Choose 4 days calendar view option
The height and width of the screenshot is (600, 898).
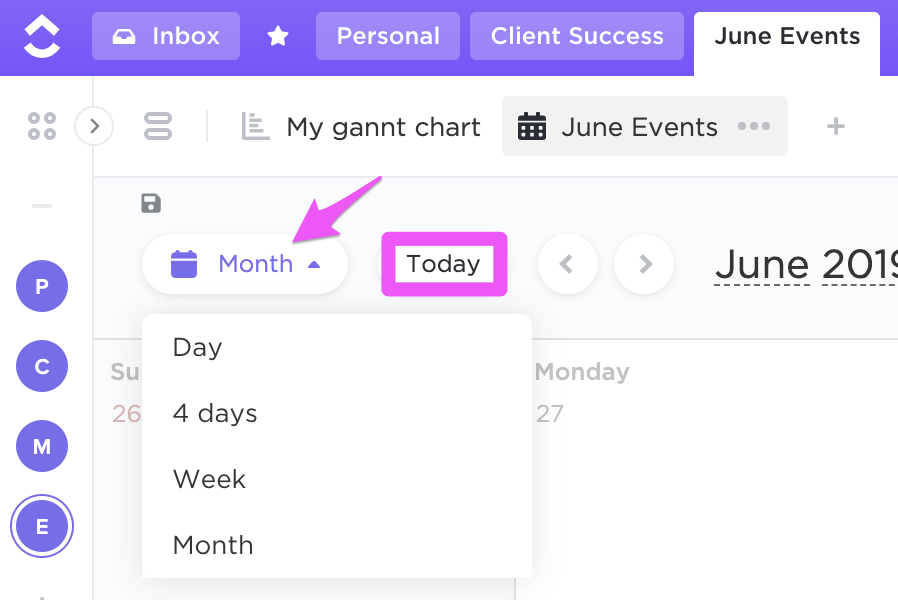pyautogui.click(x=215, y=414)
